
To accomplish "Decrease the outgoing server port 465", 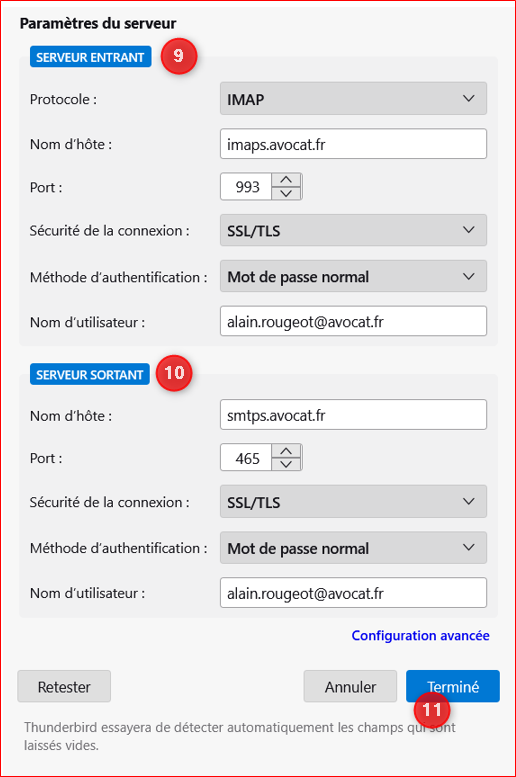I will pyautogui.click(x=286, y=464).
